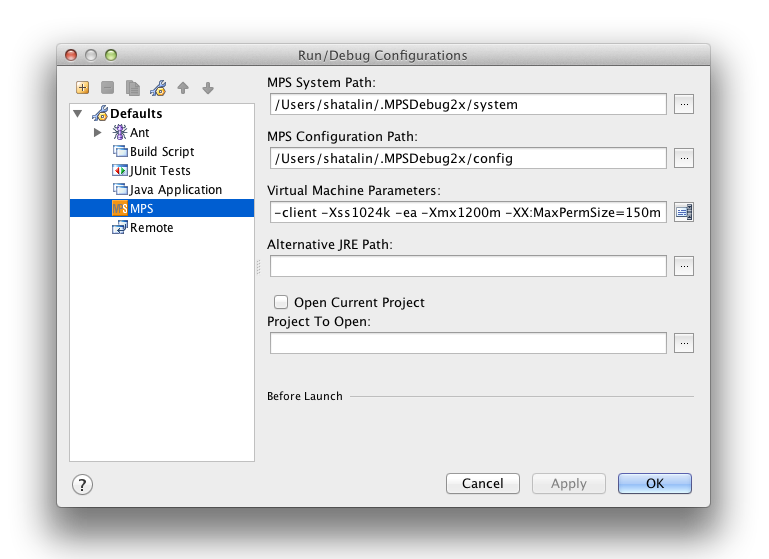Click the Remove Configuration minus icon
Image resolution: width=769 pixels, height=559 pixels.
tap(107, 88)
